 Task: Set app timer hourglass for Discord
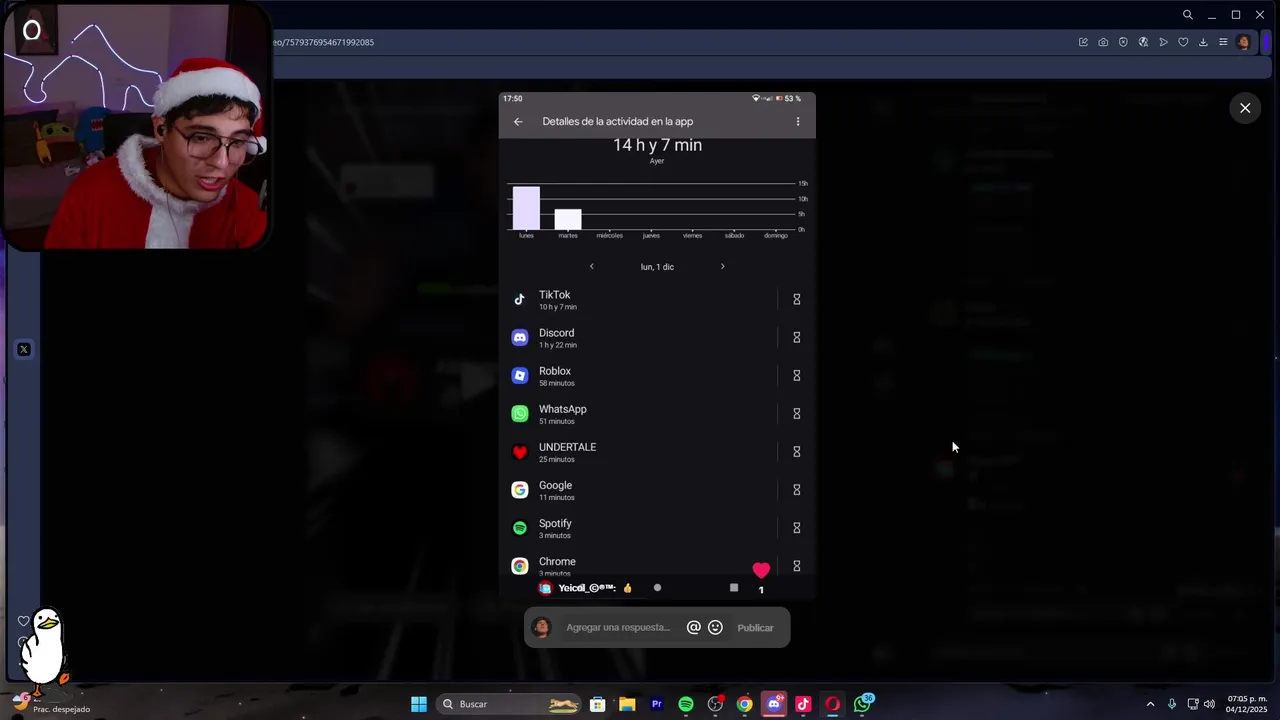click(797, 337)
